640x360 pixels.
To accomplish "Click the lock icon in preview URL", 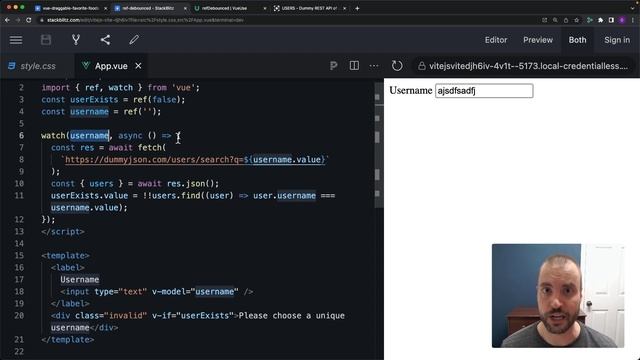I will coord(422,66).
